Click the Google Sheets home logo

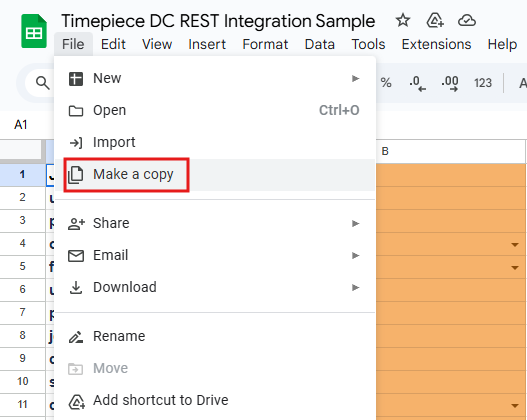pos(34,31)
